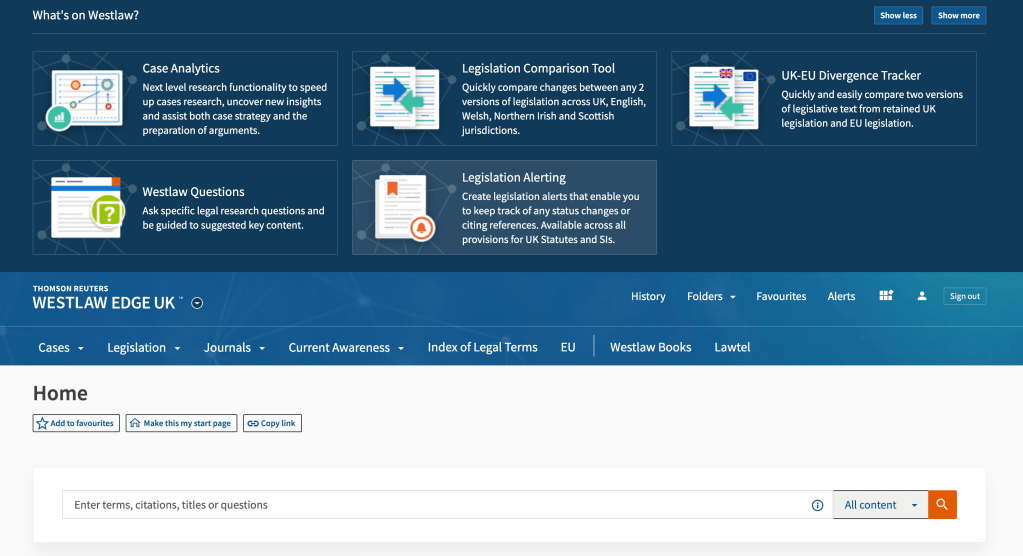Expand the All content filter dropdown

pyautogui.click(x=880, y=505)
